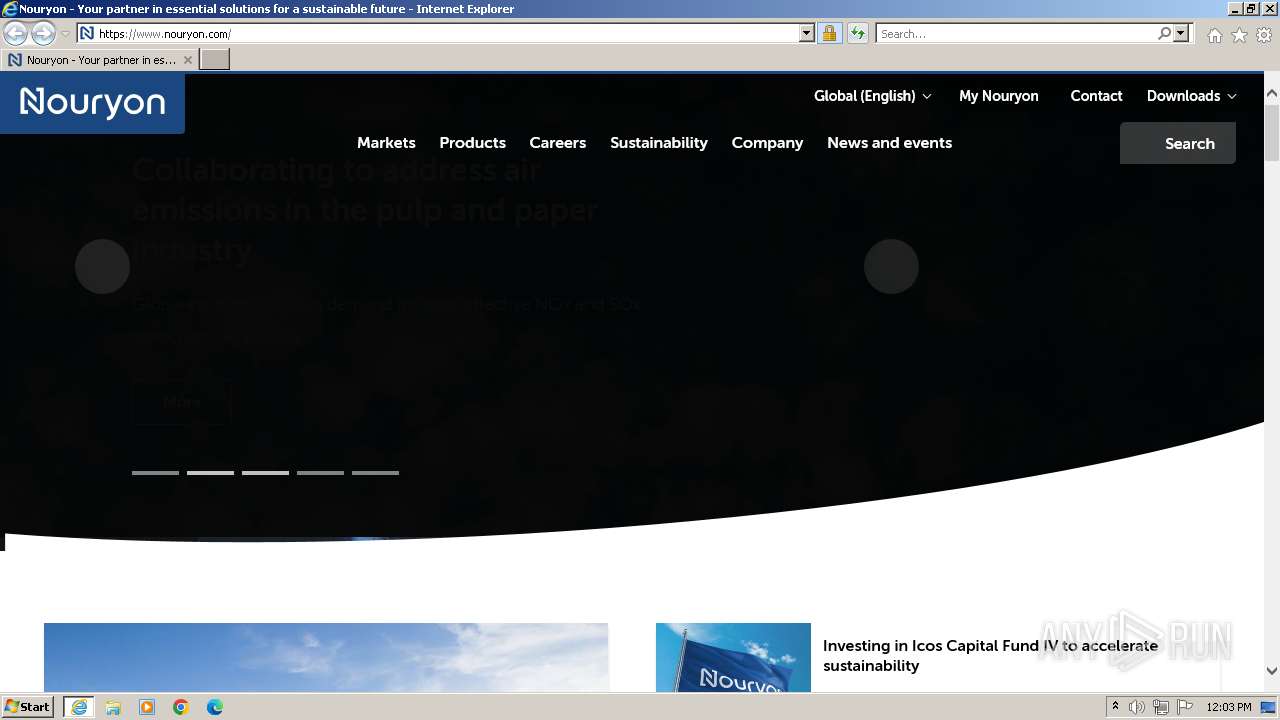Click the previous slide round button
Screen dimensions: 1280x720
pyautogui.click(x=102, y=266)
